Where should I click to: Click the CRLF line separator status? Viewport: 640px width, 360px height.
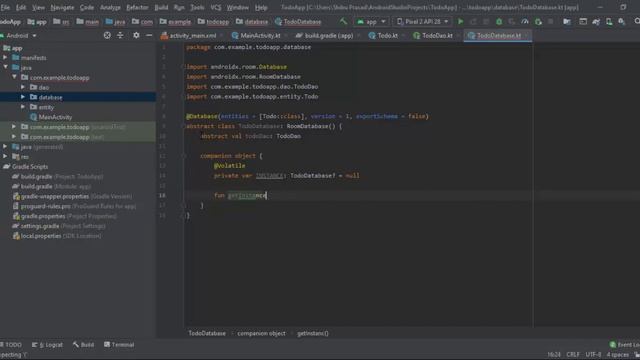click(573, 354)
